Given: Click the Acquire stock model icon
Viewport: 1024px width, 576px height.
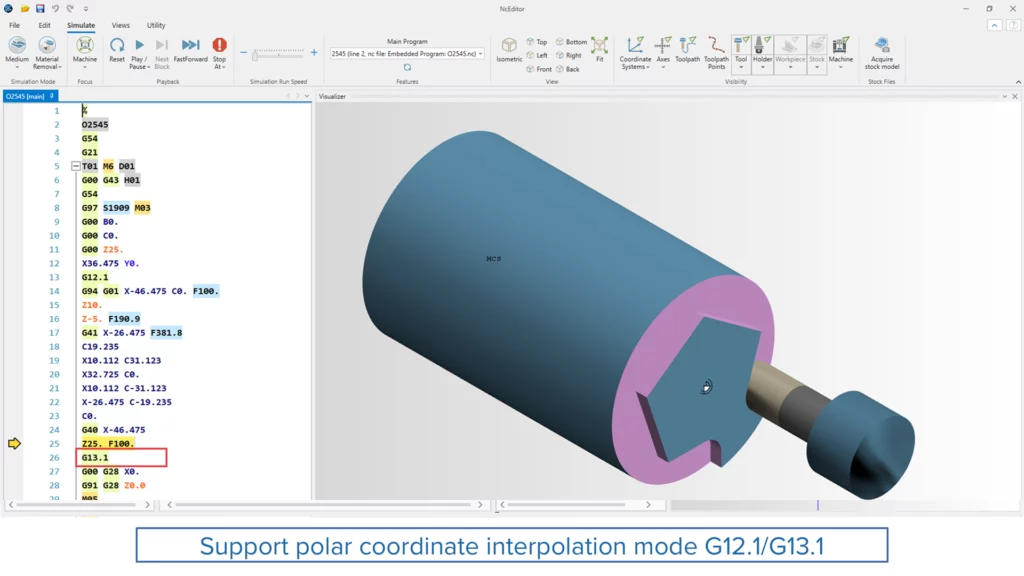Looking at the screenshot, I should point(882,46).
